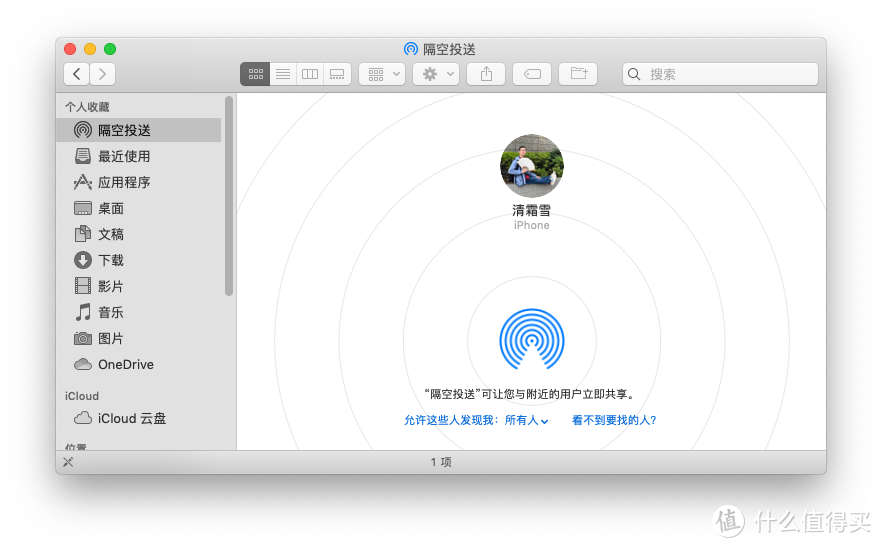882x548 pixels.
Task: Open OneDrive in the sidebar
Action: (x=139, y=364)
